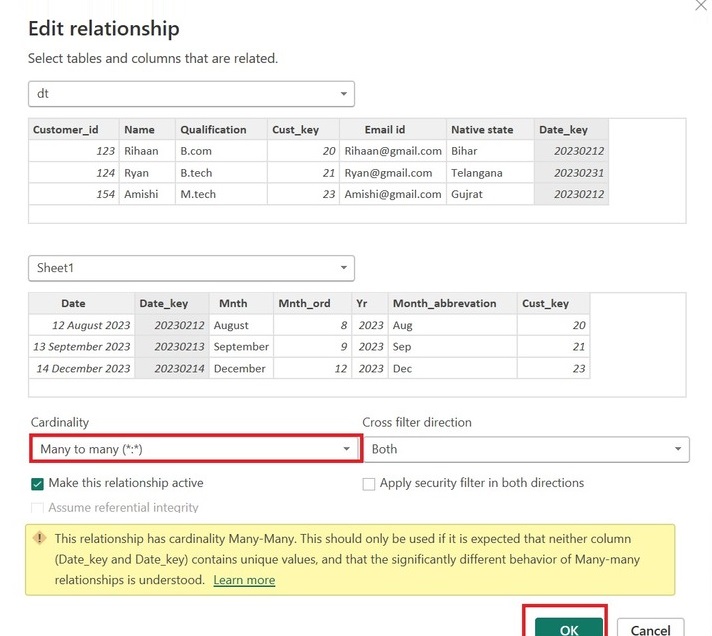Image resolution: width=712 pixels, height=636 pixels.
Task: Expand the Cardinality dropdown
Action: [195, 449]
